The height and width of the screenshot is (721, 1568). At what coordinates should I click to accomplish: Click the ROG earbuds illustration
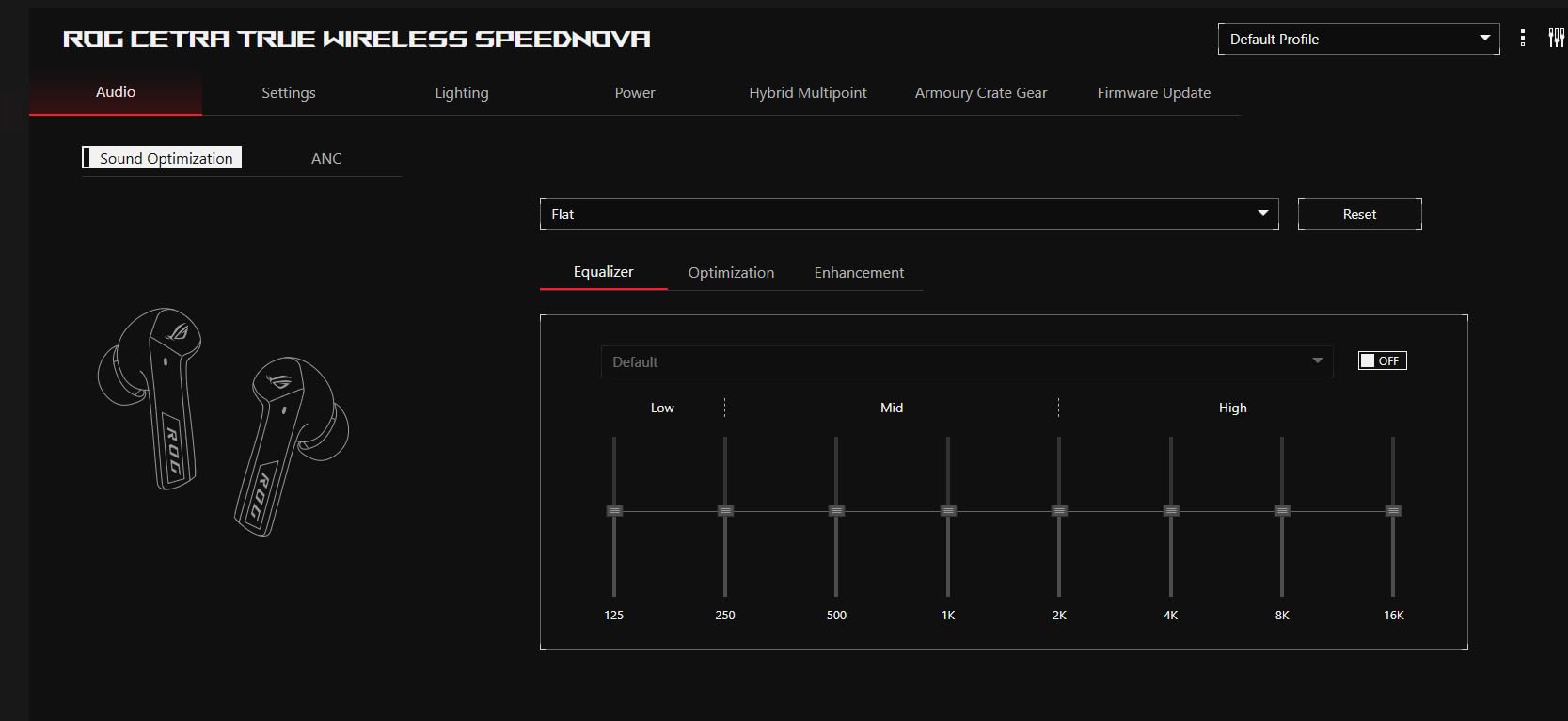coord(223,421)
